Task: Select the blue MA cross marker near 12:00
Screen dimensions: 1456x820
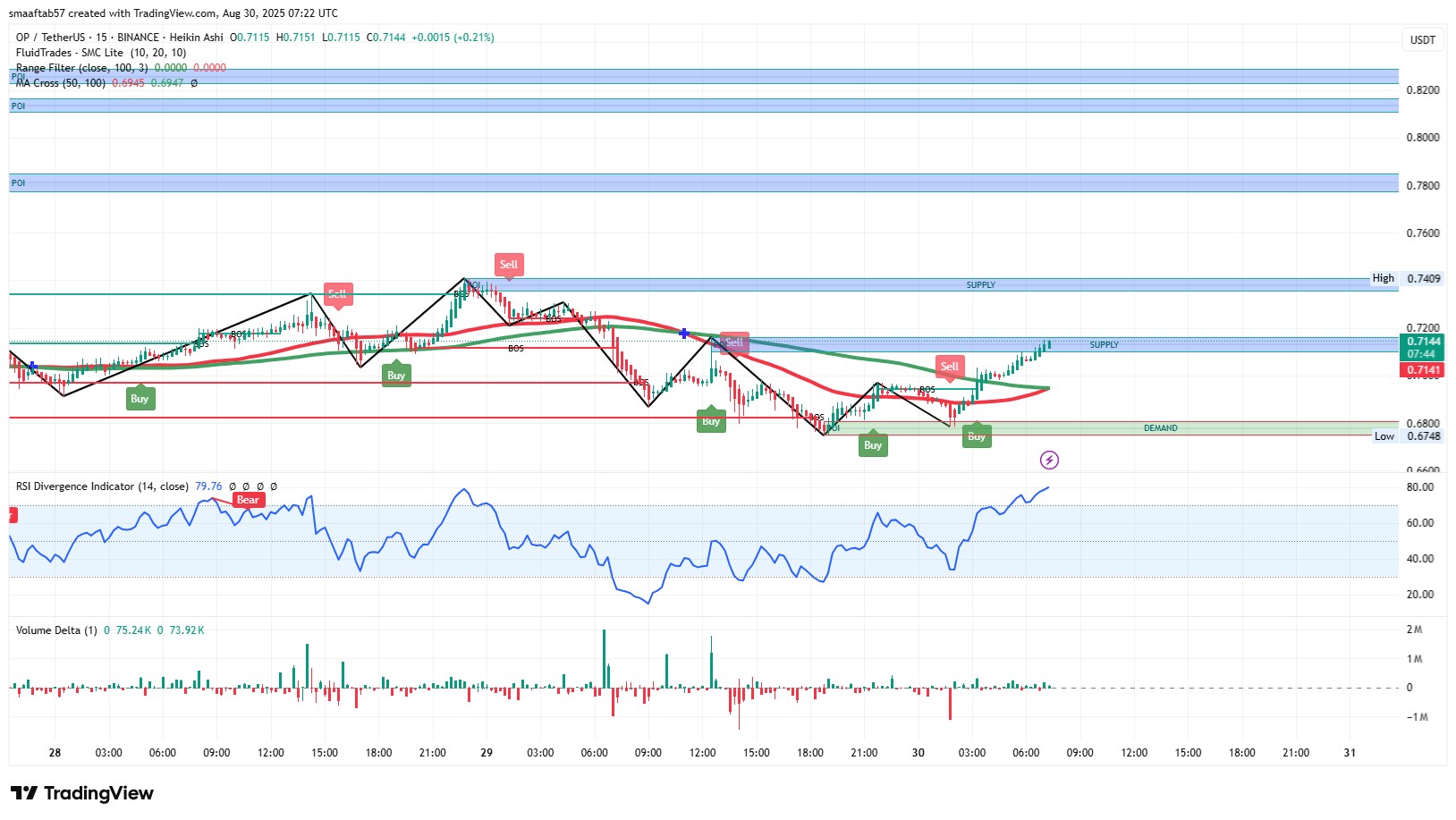Action: tap(684, 334)
